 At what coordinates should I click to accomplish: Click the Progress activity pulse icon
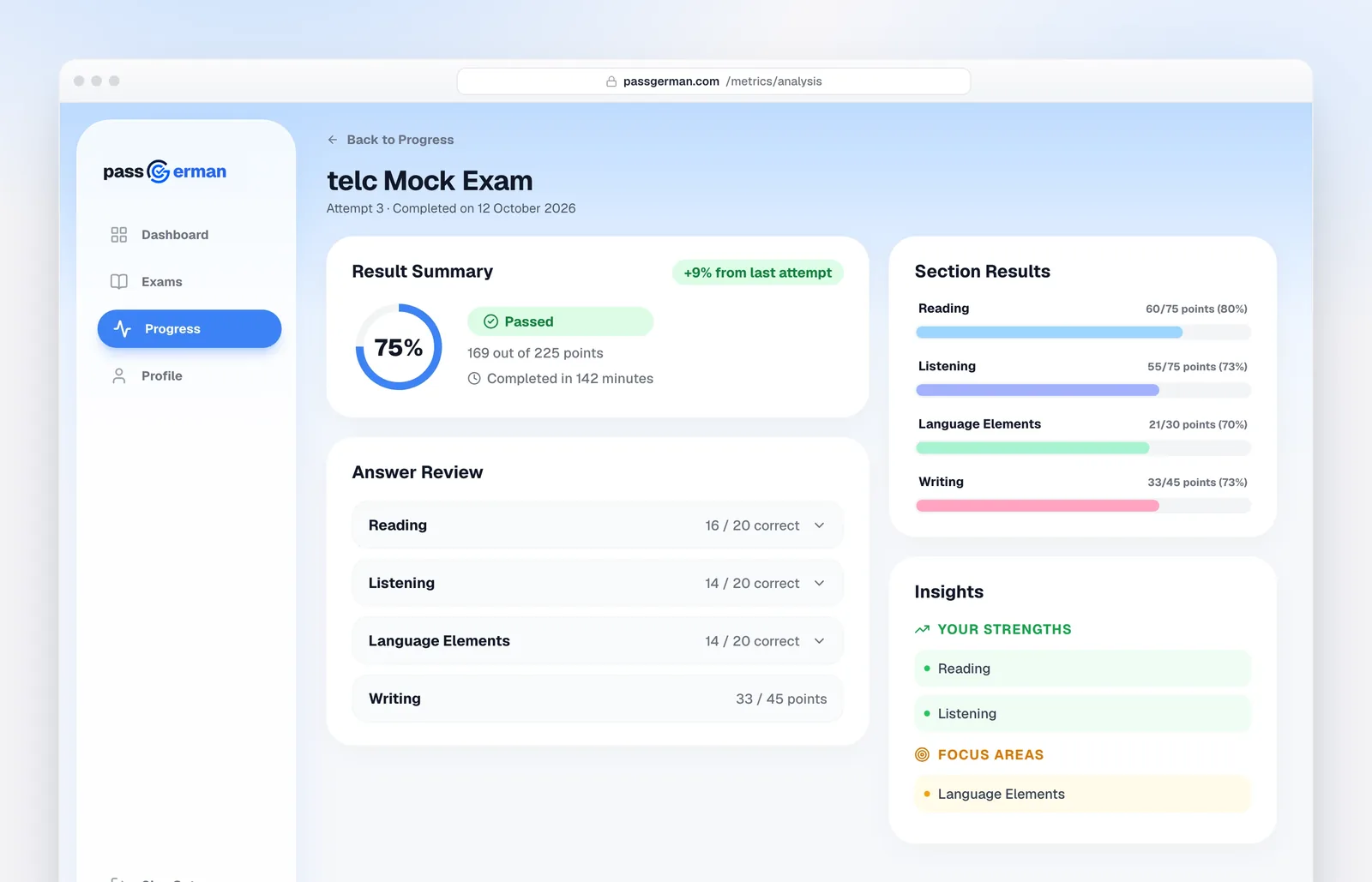pos(123,329)
